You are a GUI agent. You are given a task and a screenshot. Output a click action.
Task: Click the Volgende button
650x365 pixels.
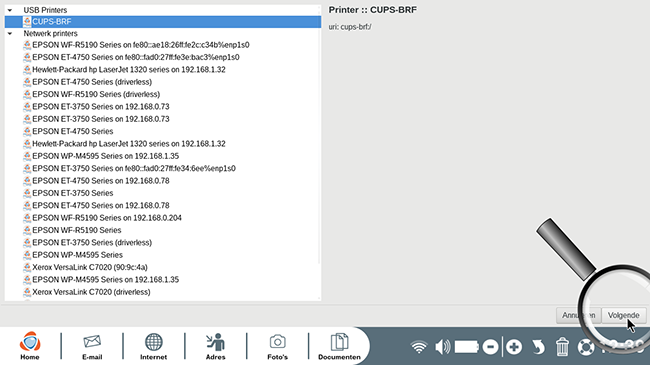pyautogui.click(x=623, y=315)
